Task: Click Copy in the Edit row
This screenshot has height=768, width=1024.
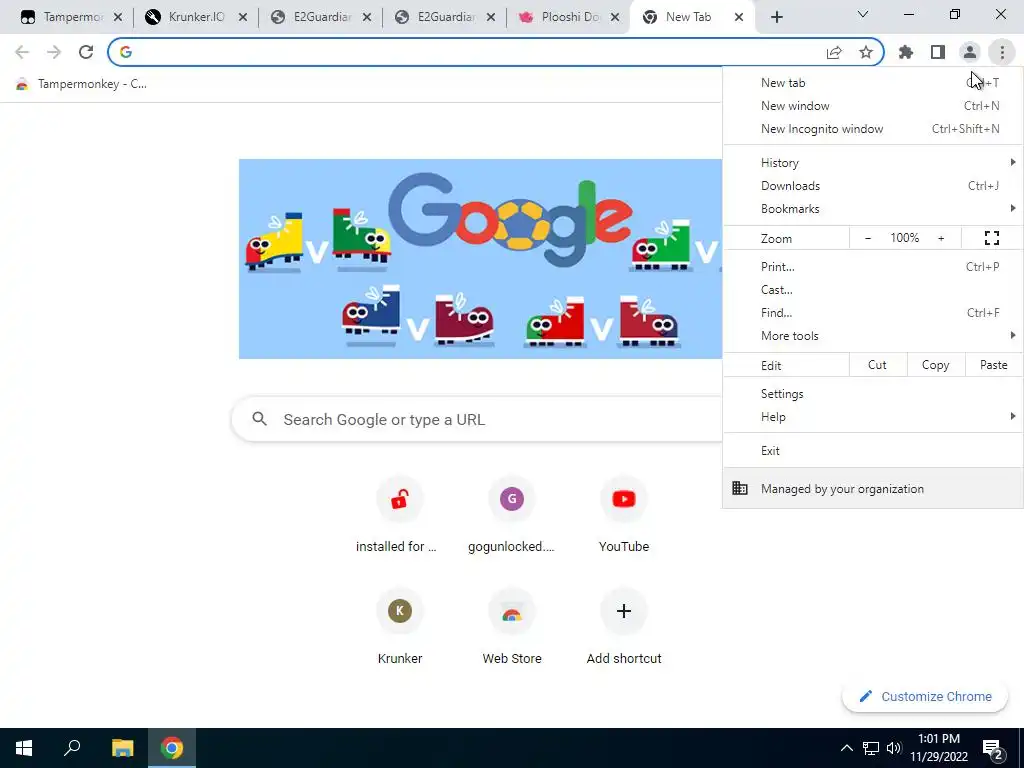Action: 935,365
